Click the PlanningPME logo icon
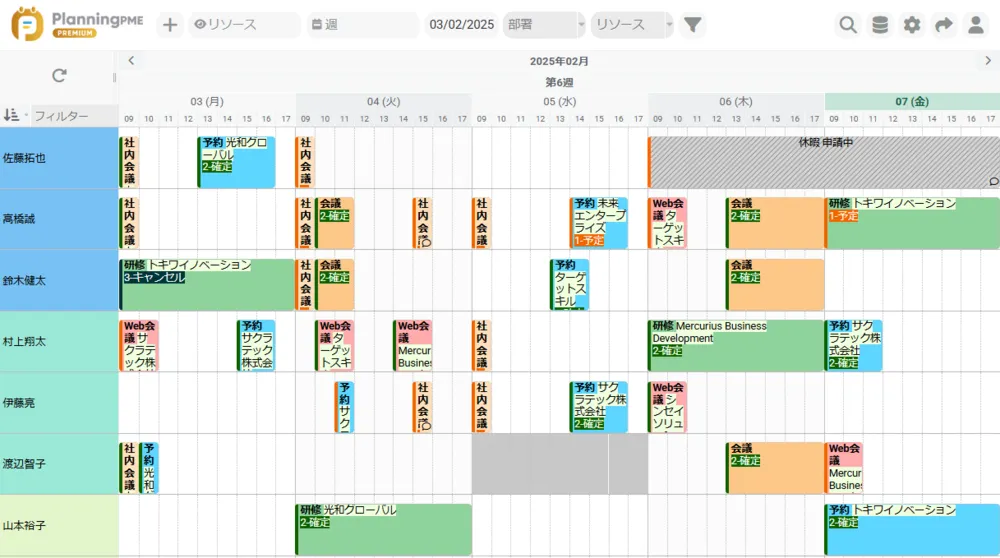Viewport: 1000px width, 558px height. [27, 24]
